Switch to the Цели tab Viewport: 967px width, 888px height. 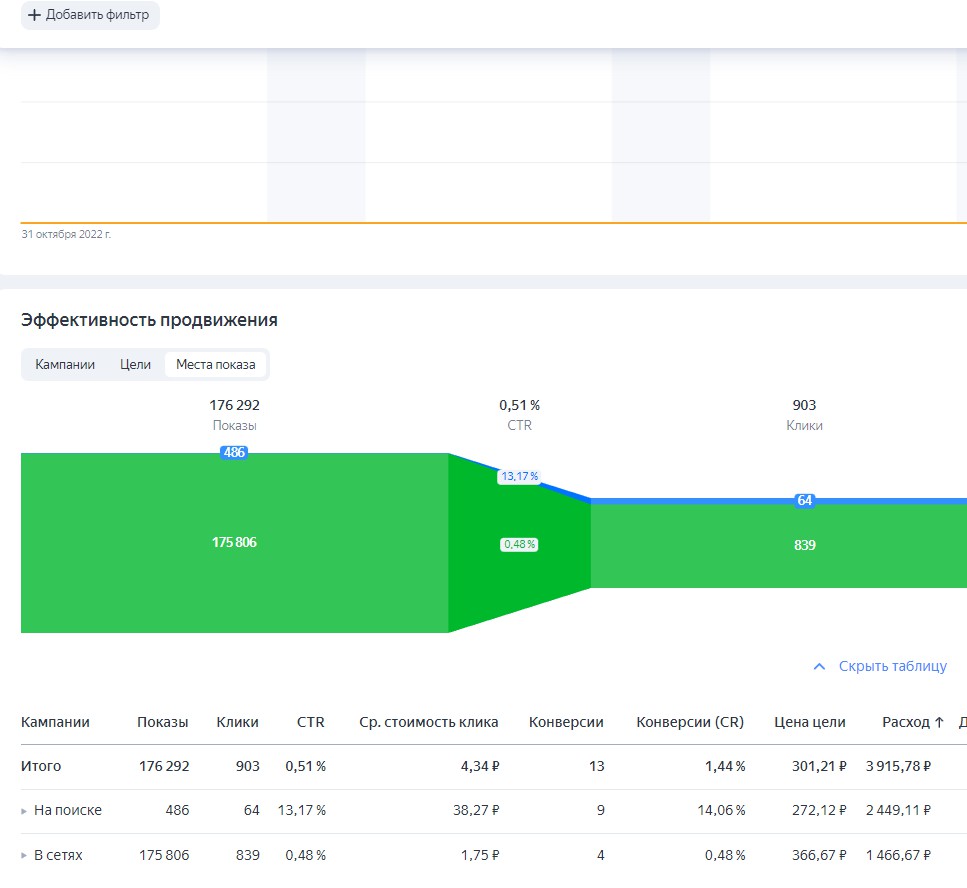click(x=135, y=364)
